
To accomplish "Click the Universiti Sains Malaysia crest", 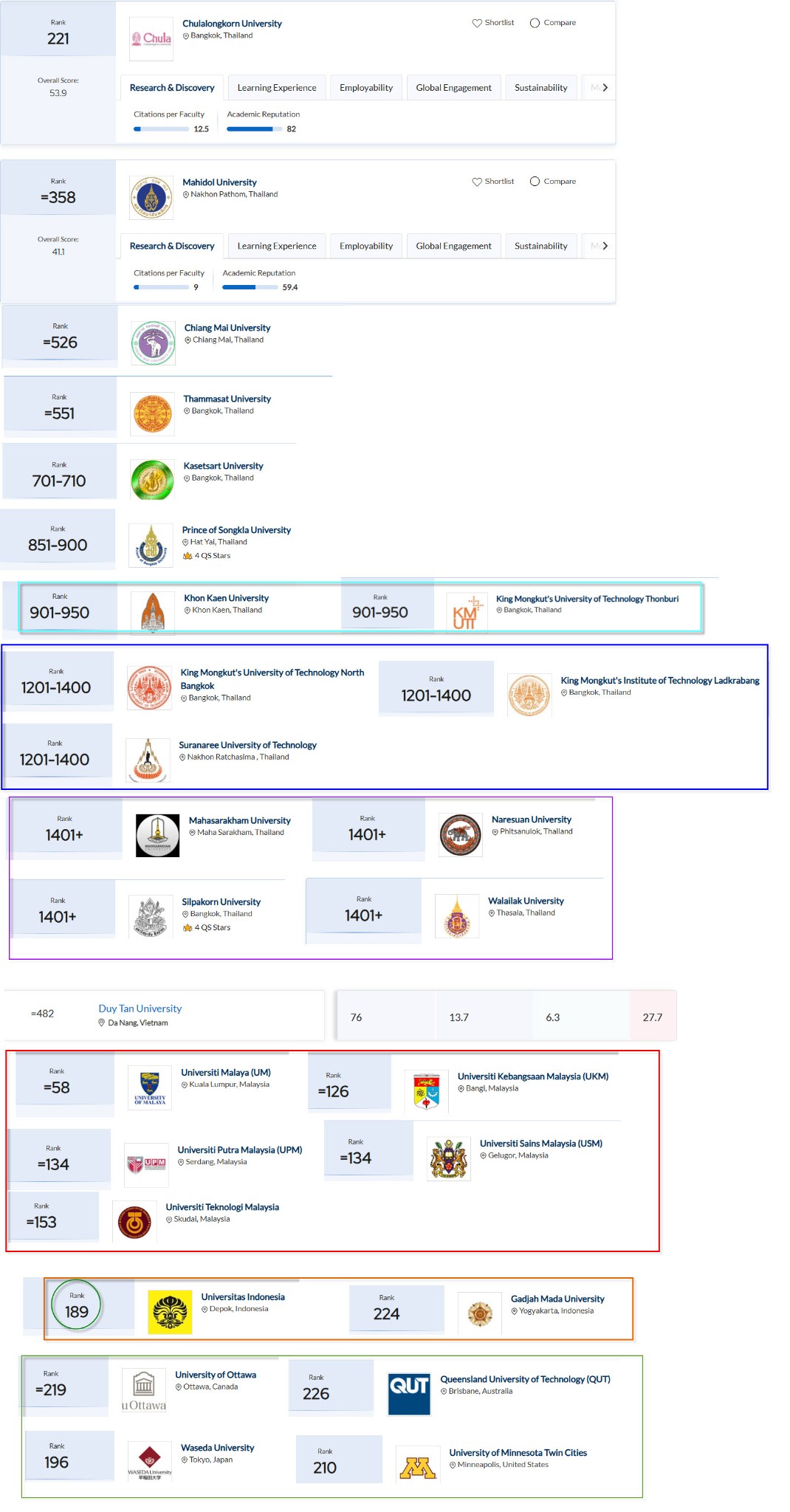I will click(x=449, y=1158).
